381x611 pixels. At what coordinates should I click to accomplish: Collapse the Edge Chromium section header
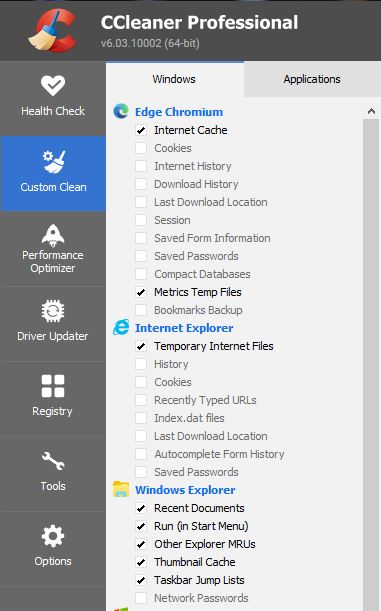click(x=179, y=112)
